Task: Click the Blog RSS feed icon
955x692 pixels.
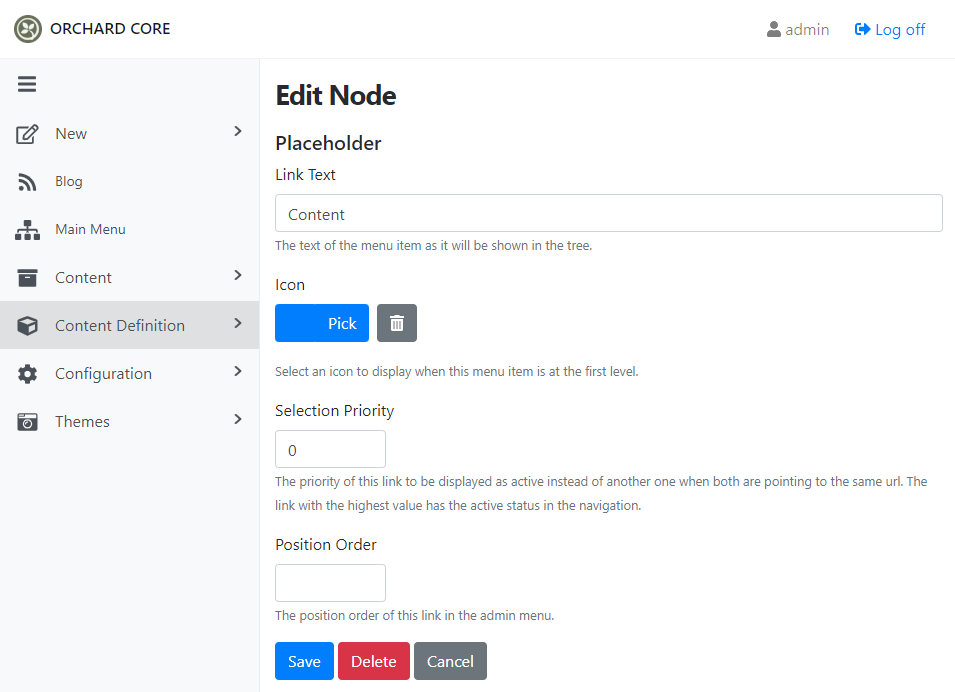Action: point(27,182)
